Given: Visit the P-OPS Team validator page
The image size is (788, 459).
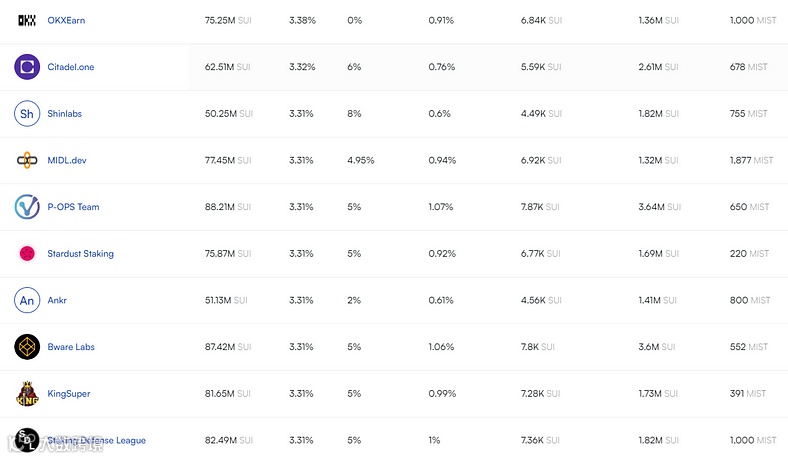Looking at the screenshot, I should pyautogui.click(x=74, y=207).
